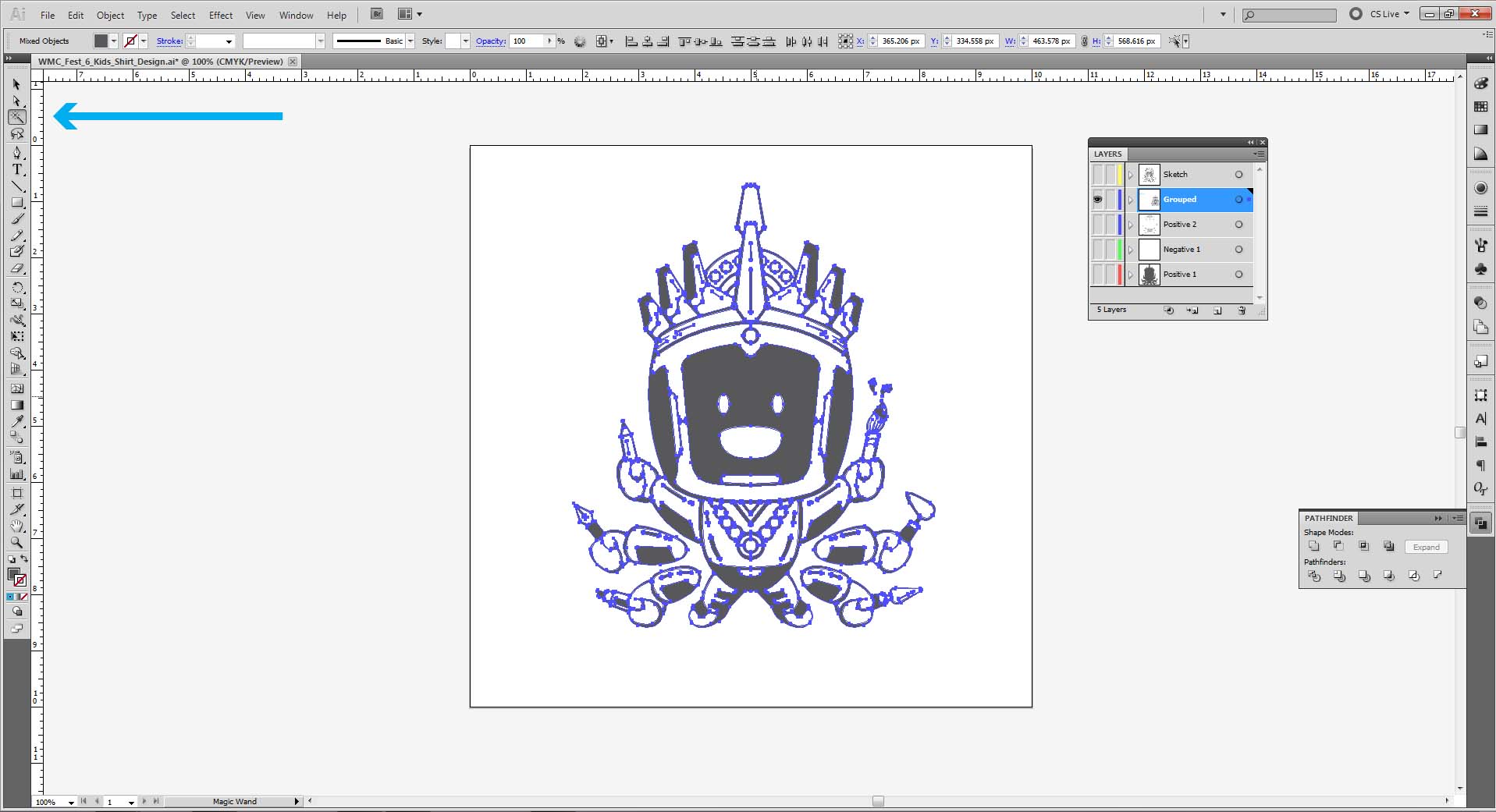Pick the Eraser tool in toolbox
This screenshot has width=1496, height=812.
click(x=17, y=268)
